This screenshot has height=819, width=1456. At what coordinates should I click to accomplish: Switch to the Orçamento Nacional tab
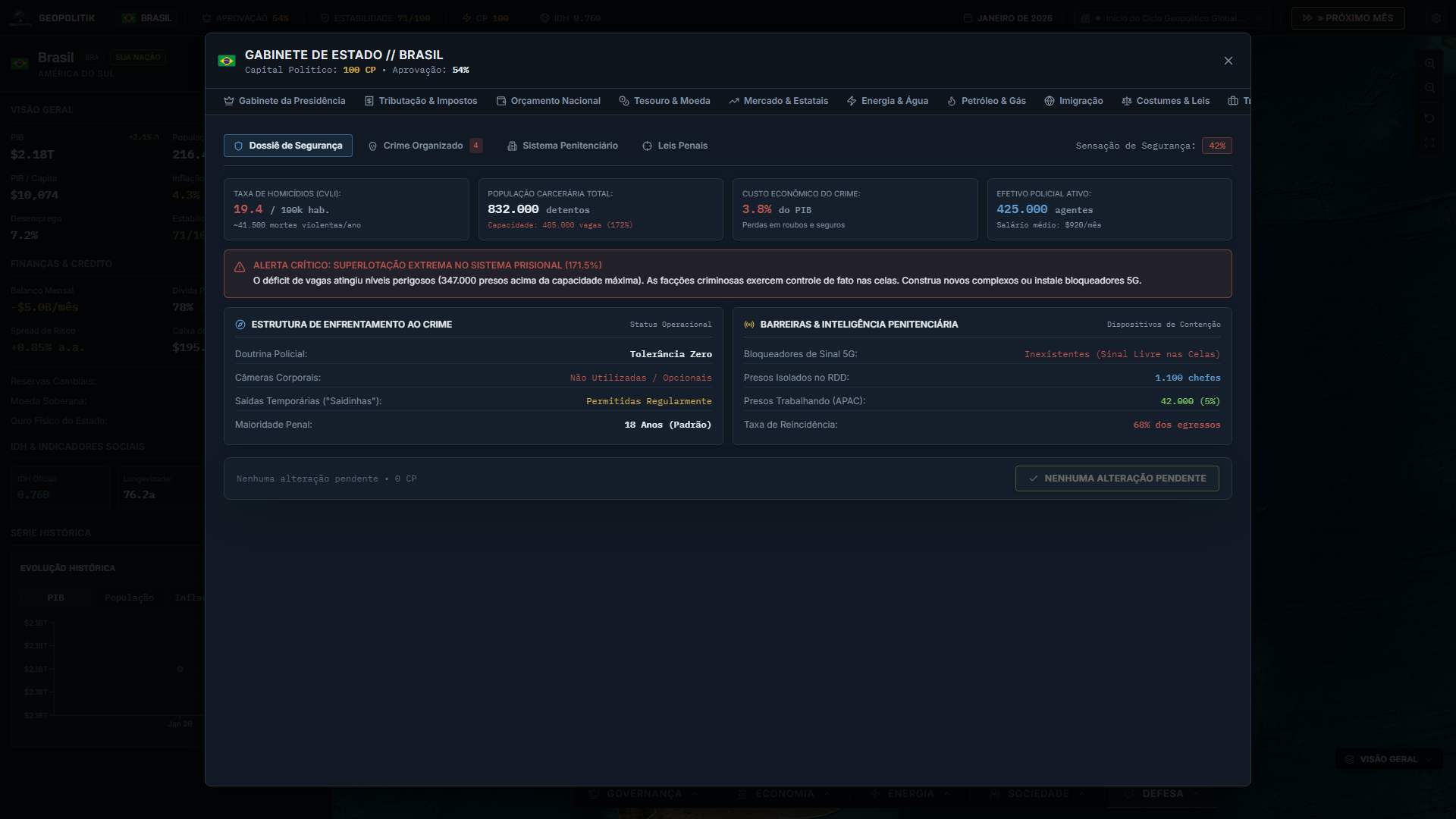[548, 101]
